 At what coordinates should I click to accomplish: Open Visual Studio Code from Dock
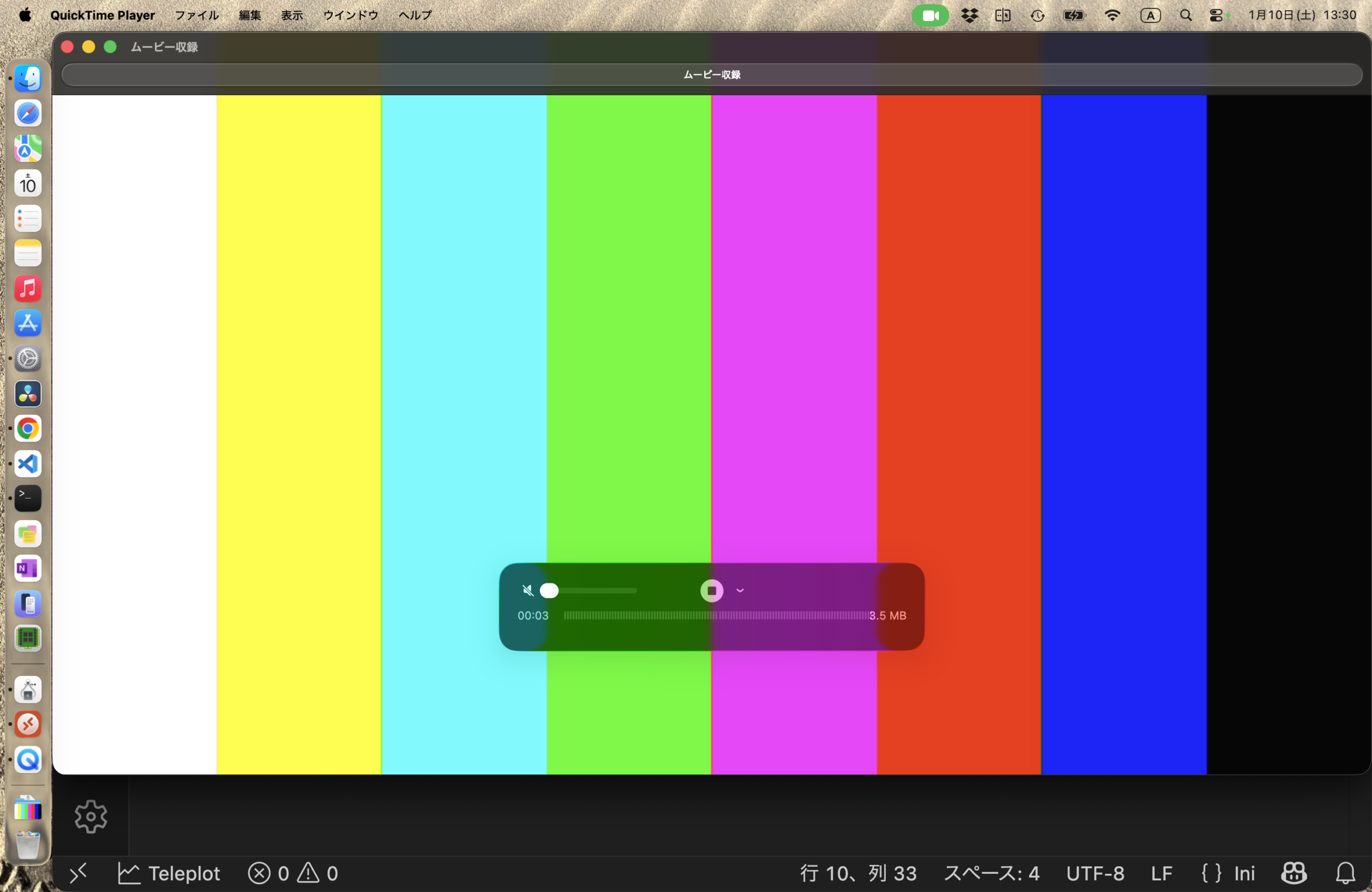point(28,464)
